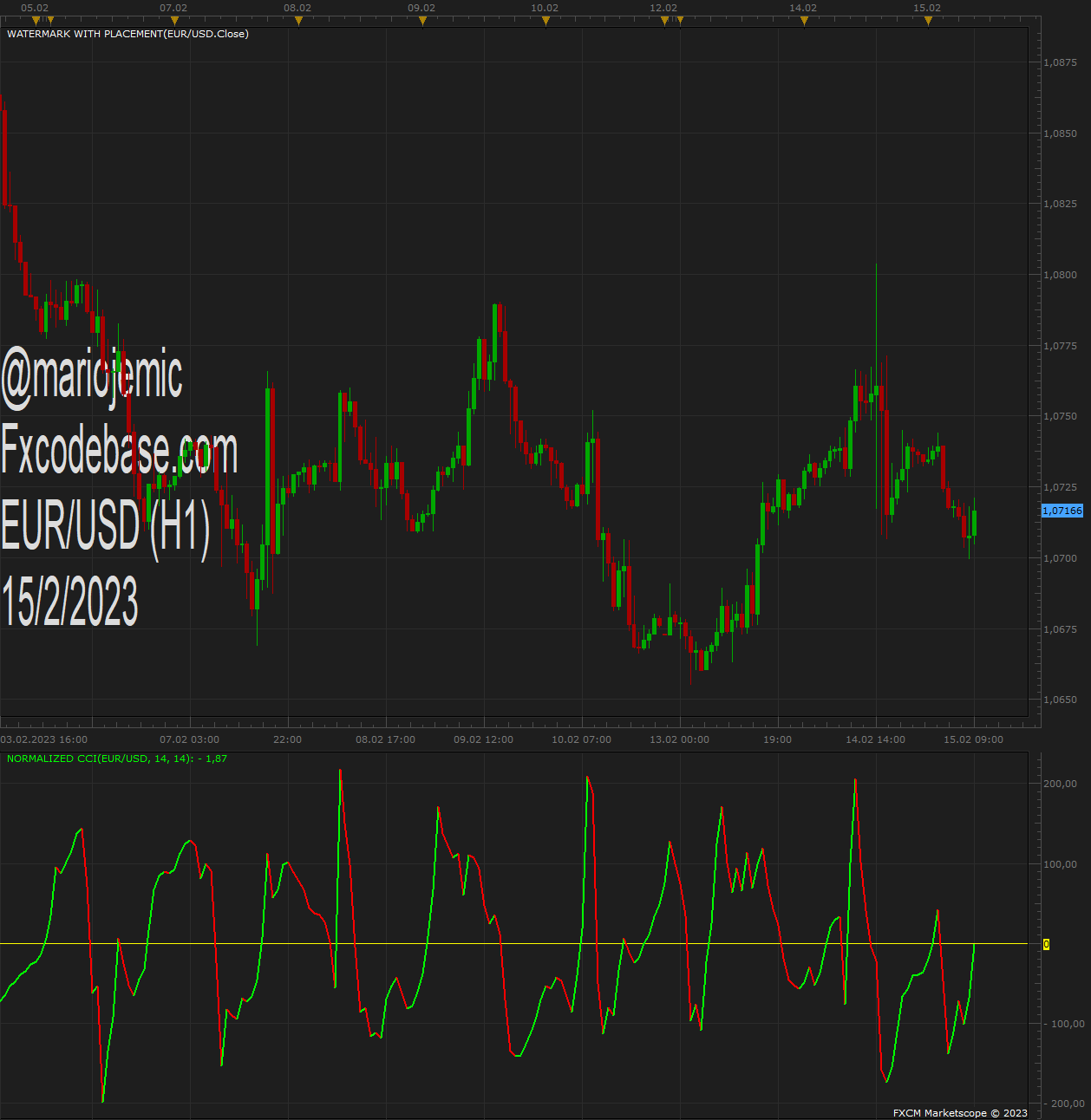Click the 12.02 date label in top ruler
1091x1120 pixels.
[663, 8]
